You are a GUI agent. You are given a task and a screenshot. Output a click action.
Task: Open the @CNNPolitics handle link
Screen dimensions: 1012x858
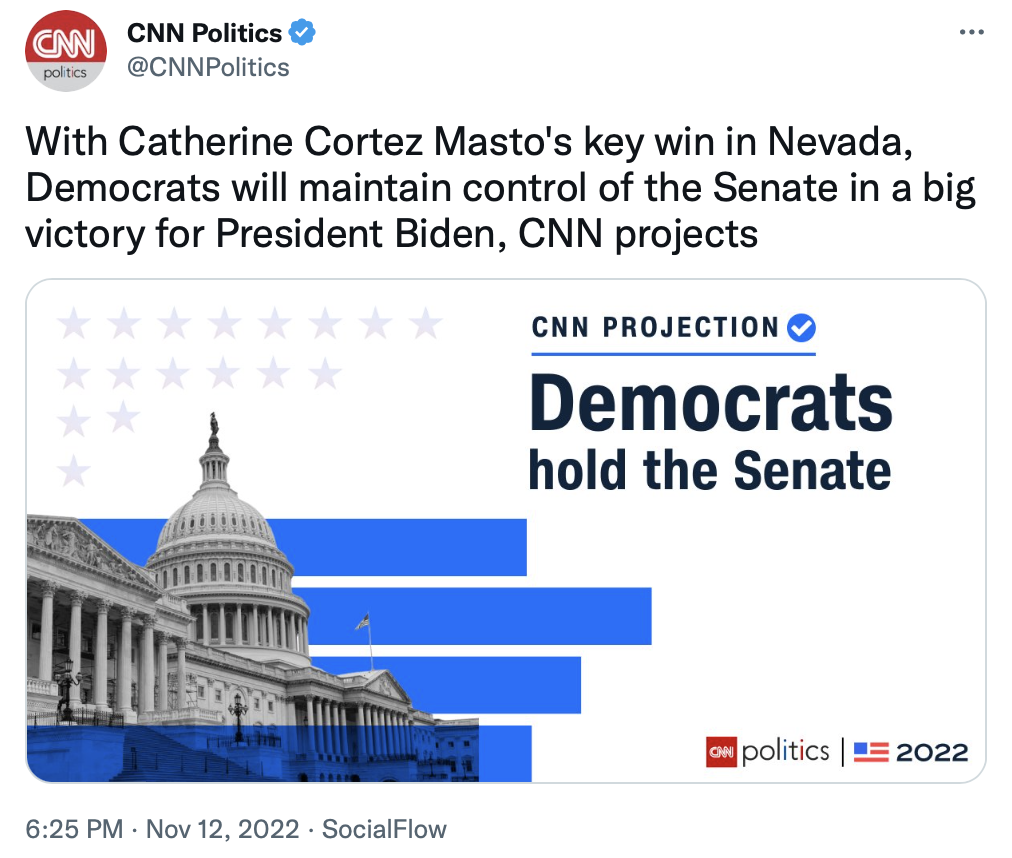click(208, 67)
